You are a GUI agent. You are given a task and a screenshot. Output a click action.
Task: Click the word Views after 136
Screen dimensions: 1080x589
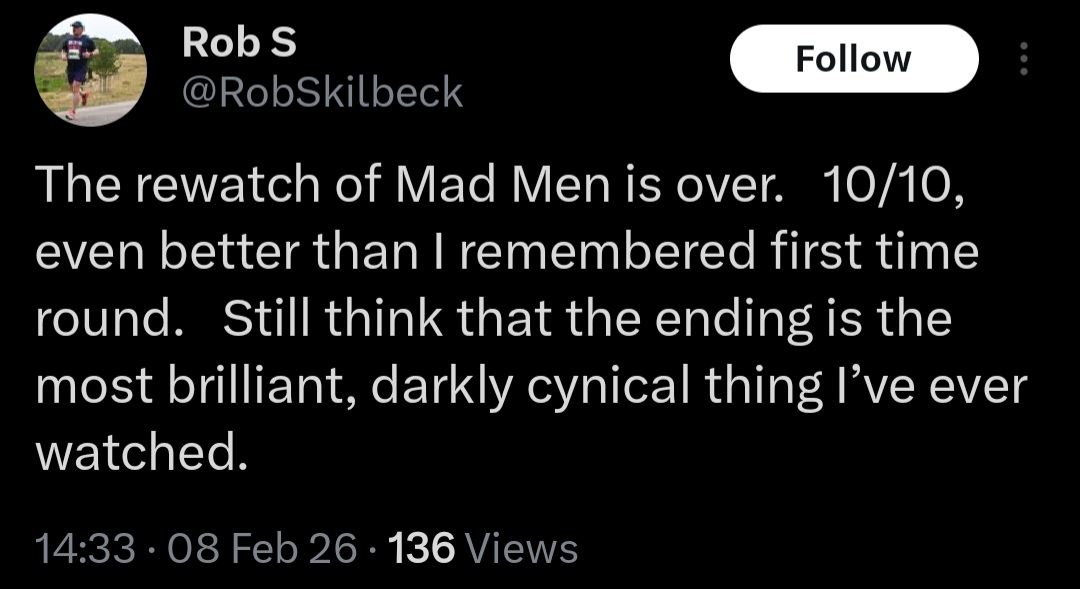tap(522, 548)
